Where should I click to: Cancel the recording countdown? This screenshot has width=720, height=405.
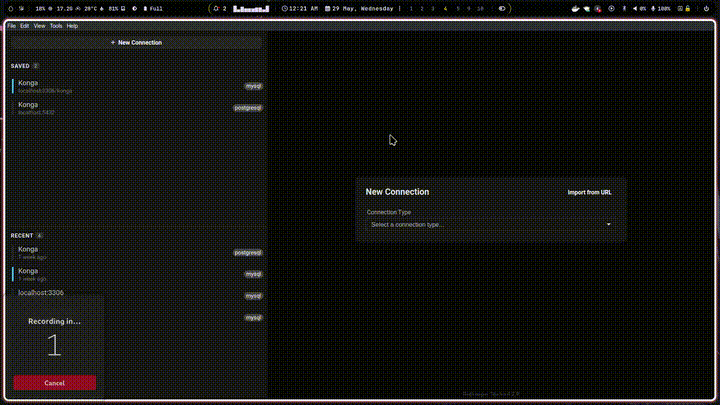(55, 383)
